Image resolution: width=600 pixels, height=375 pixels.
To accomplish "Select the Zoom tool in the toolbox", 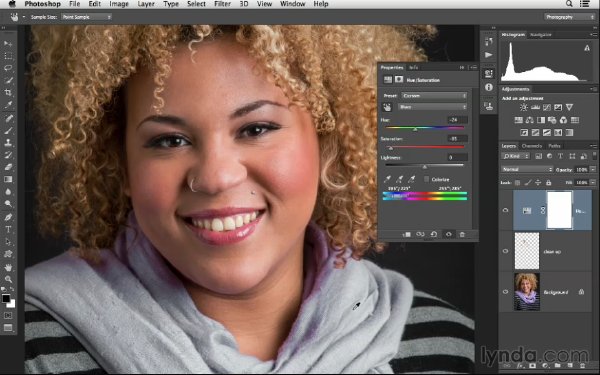I will [8, 279].
